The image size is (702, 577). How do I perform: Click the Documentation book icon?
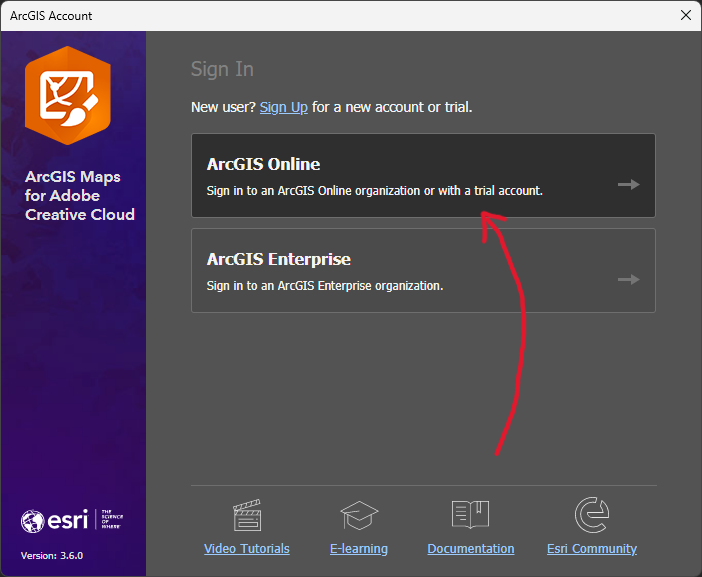pos(471,514)
